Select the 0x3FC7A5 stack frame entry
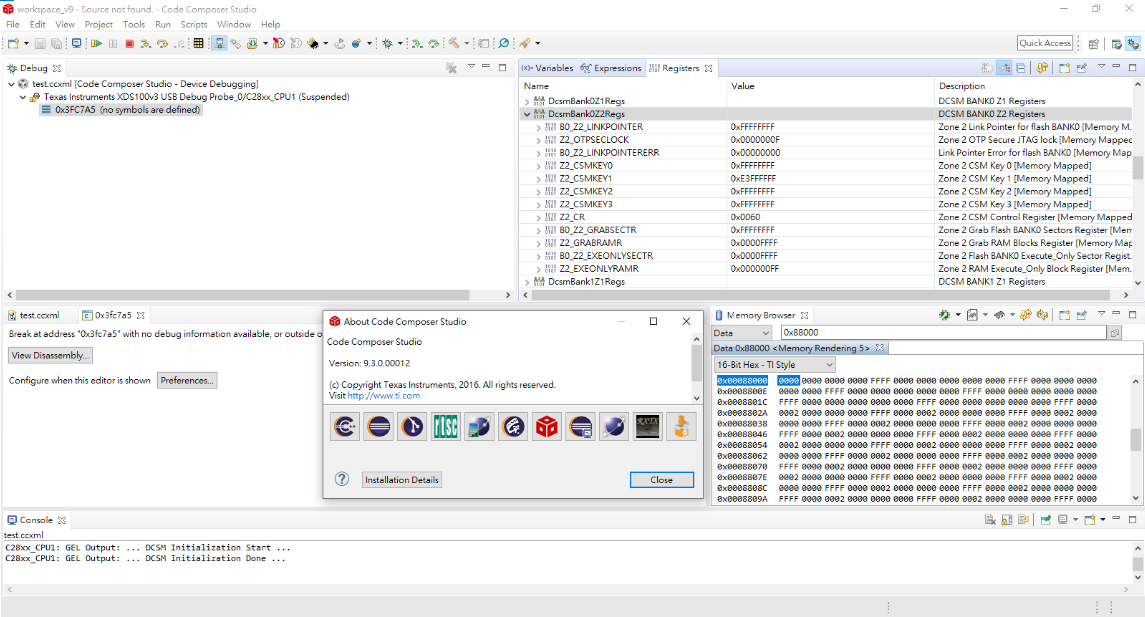 click(x=120, y=110)
